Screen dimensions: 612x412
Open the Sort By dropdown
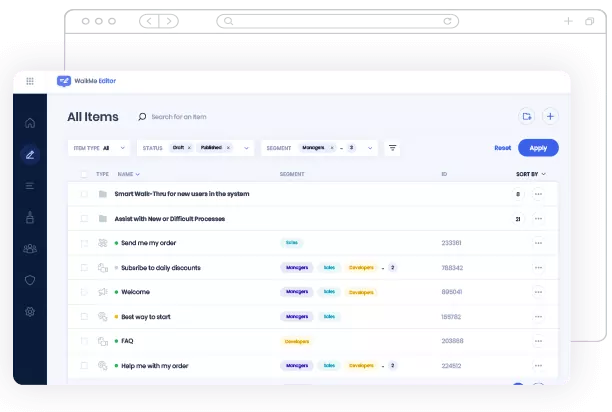(x=531, y=174)
